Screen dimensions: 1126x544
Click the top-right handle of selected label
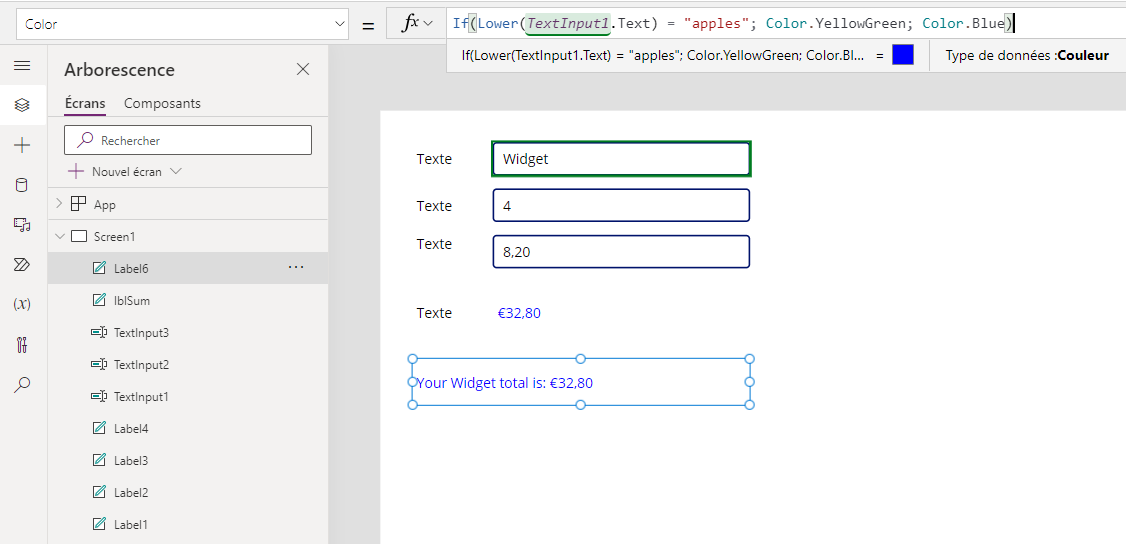click(750, 359)
